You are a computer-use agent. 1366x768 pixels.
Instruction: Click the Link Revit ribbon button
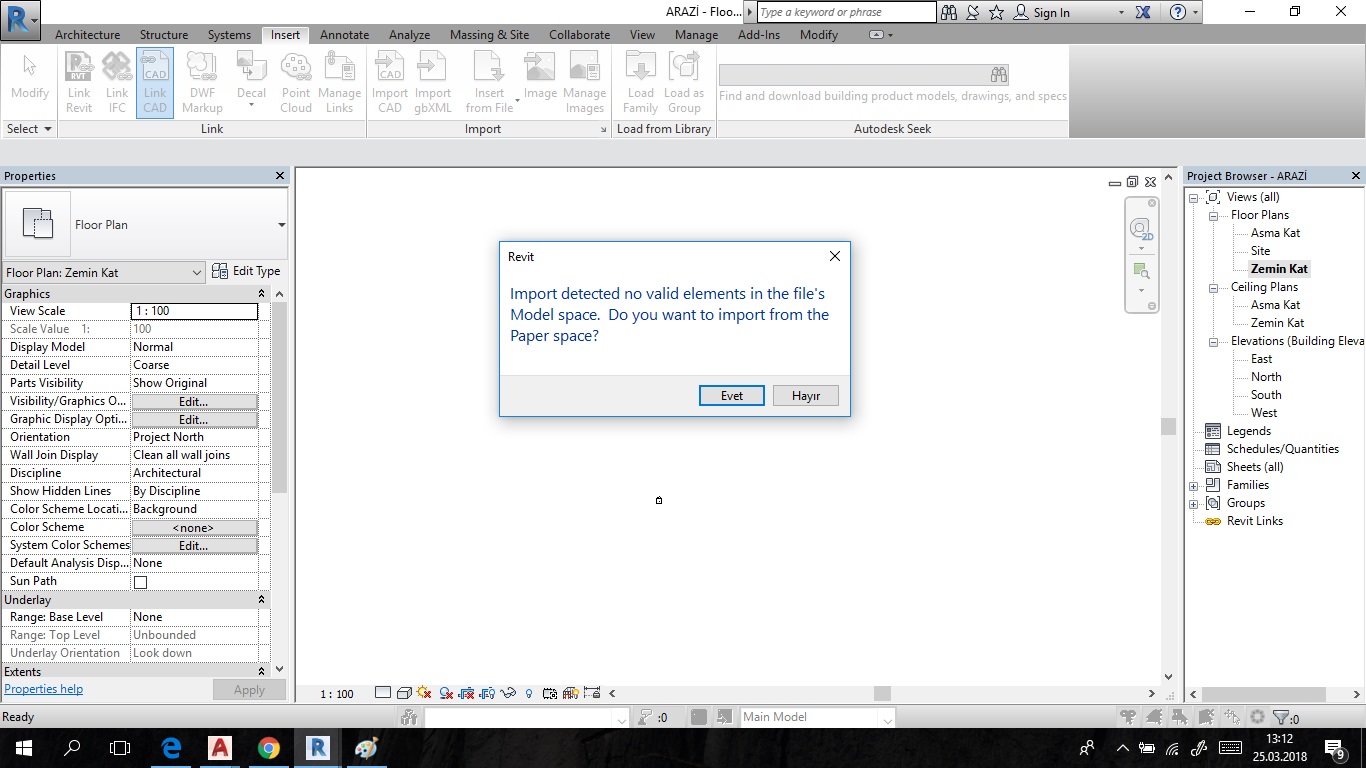(x=79, y=83)
